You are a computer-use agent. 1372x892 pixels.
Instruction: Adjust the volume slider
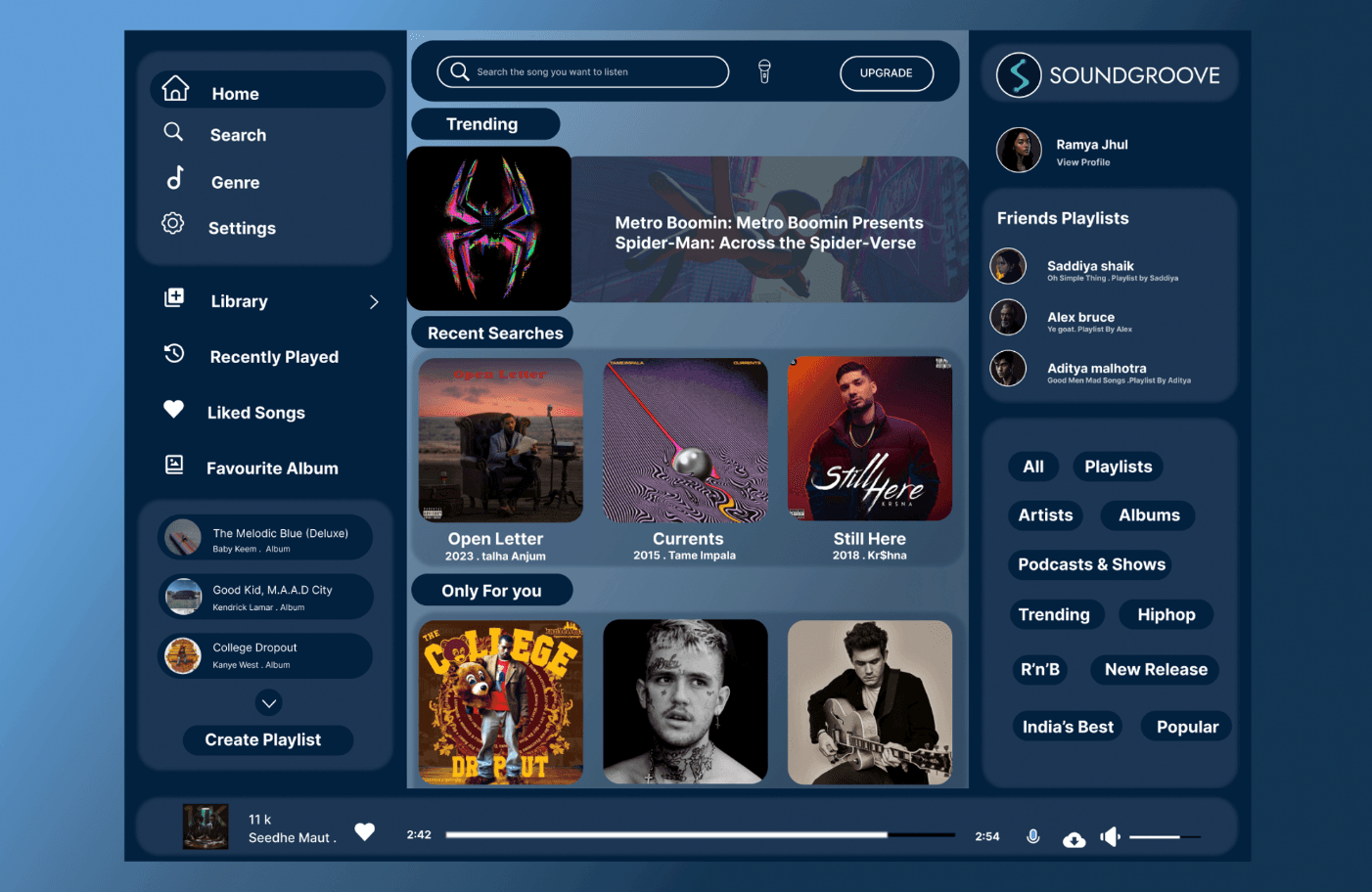[1165, 837]
